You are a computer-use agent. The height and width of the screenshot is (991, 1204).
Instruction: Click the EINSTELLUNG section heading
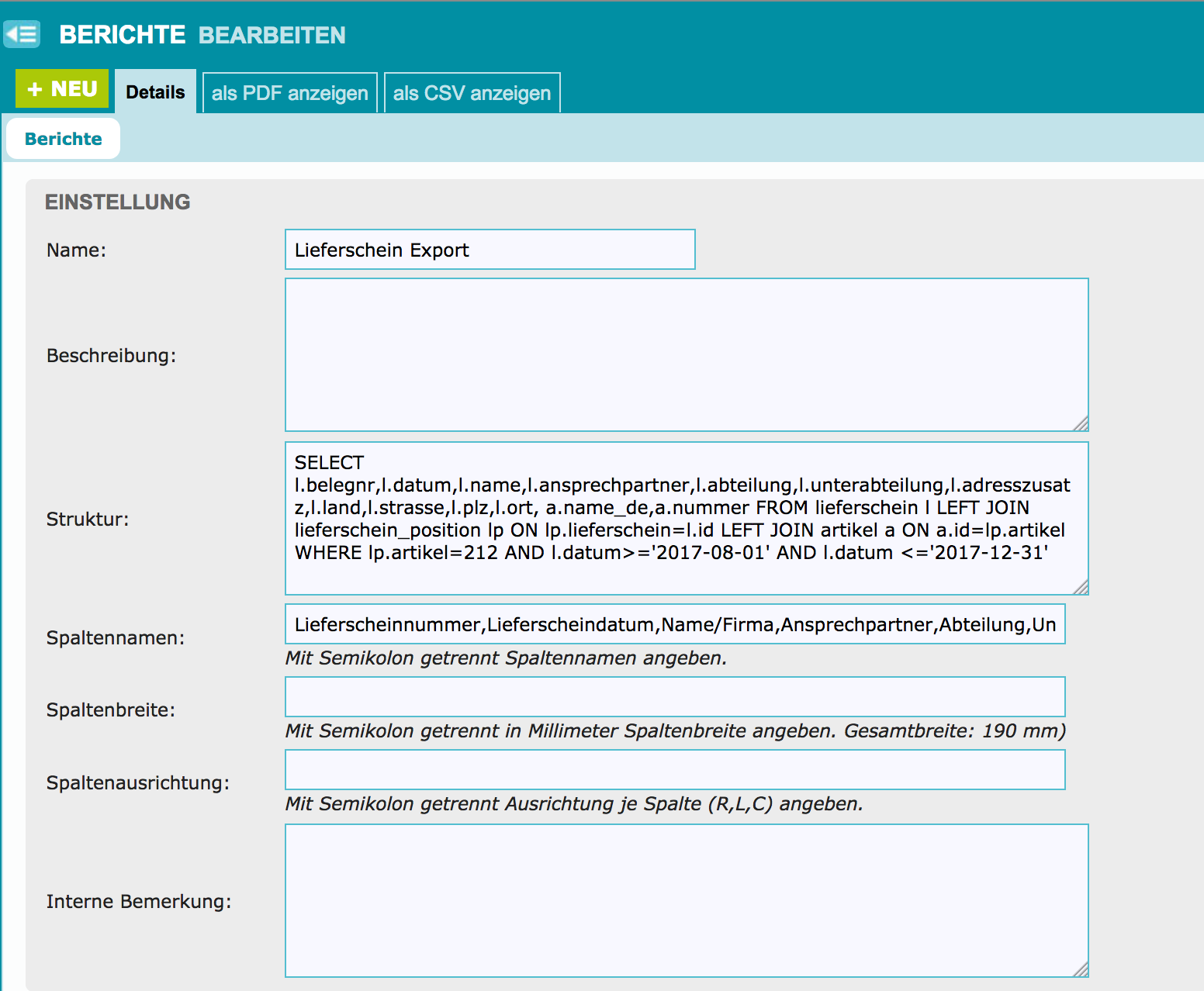[117, 202]
